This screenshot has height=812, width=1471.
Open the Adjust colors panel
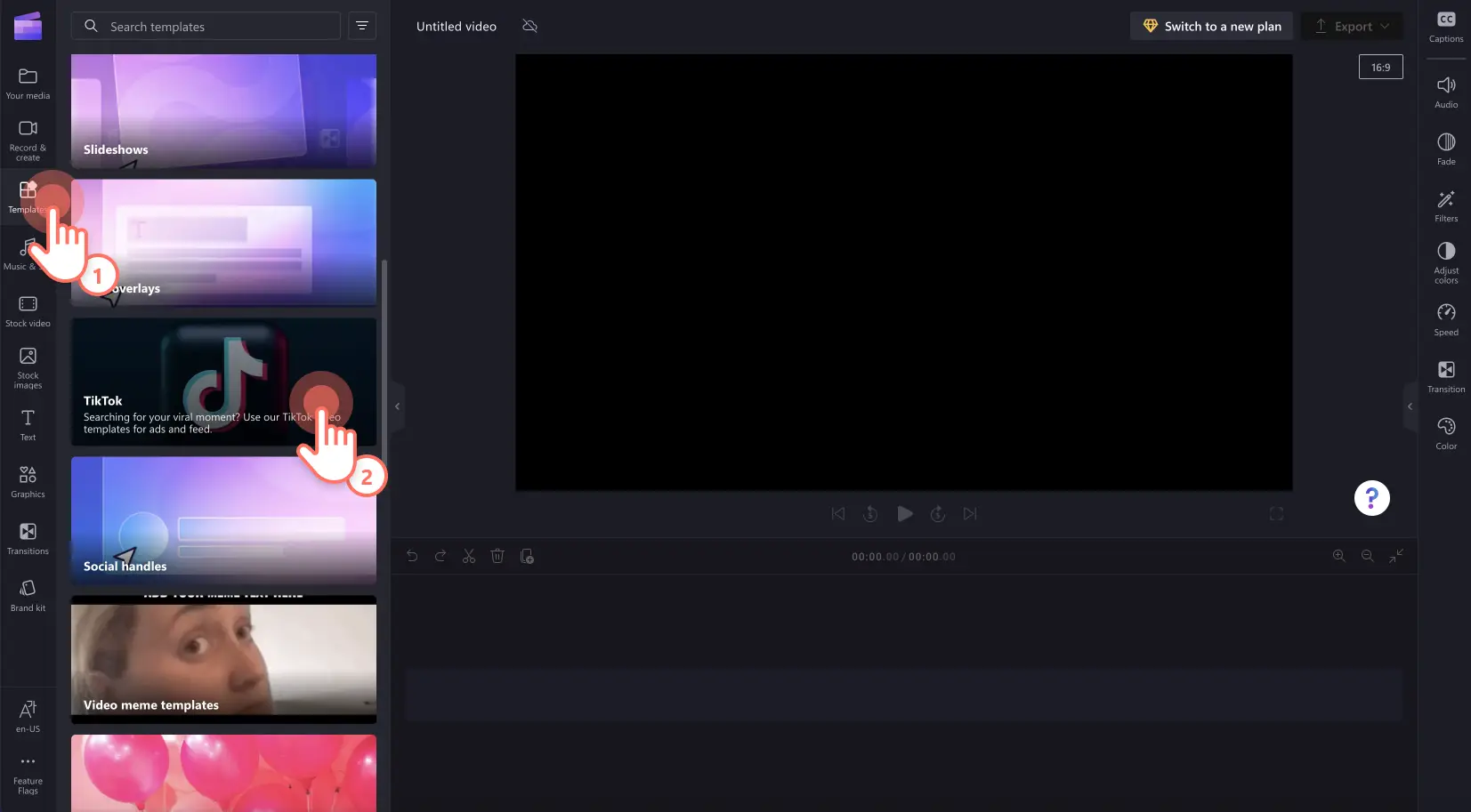tap(1446, 262)
